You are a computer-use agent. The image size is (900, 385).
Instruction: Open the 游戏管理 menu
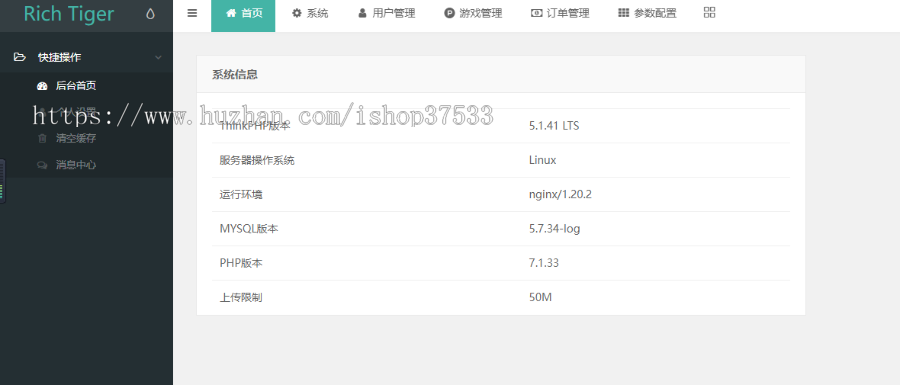click(x=473, y=13)
